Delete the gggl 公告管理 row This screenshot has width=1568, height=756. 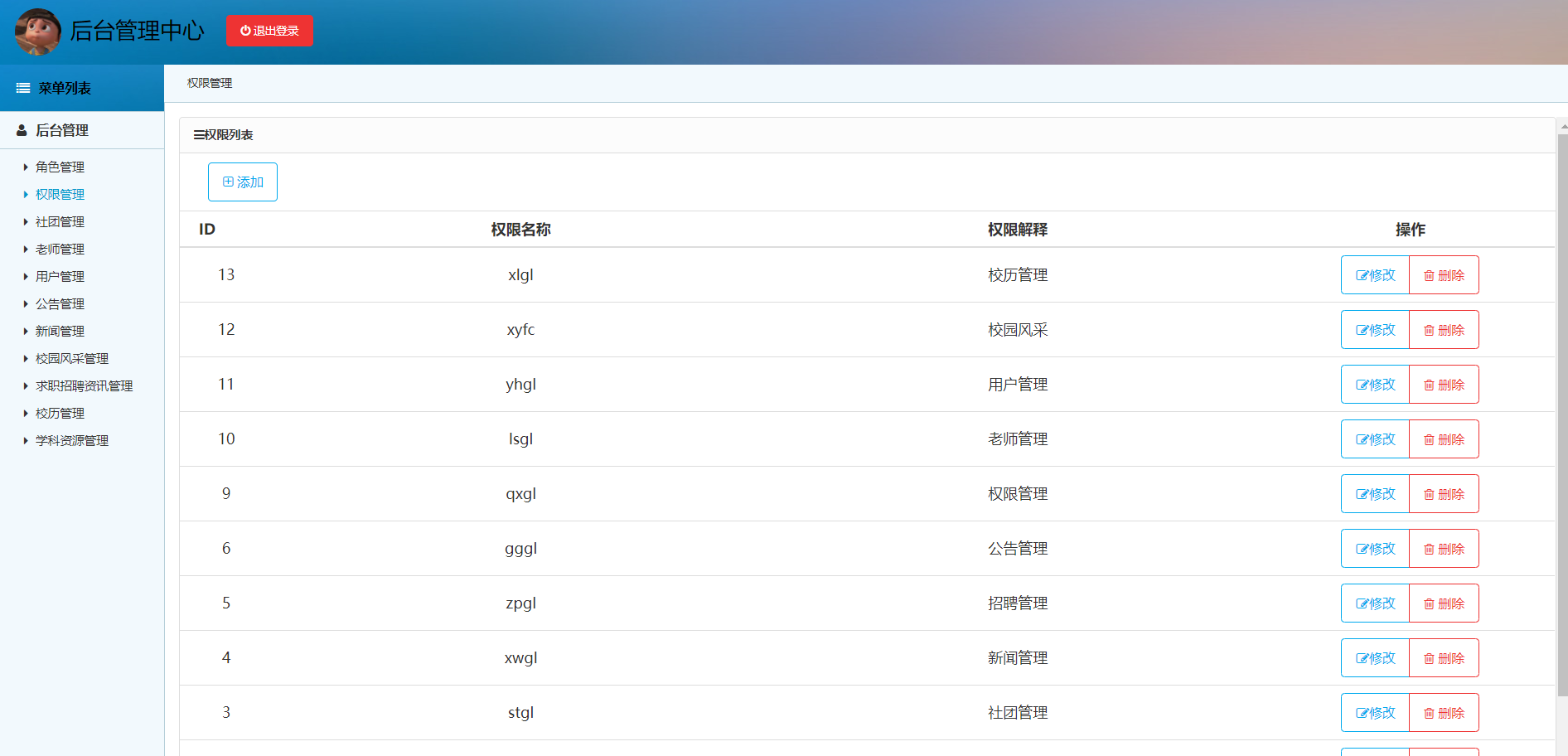point(1444,548)
